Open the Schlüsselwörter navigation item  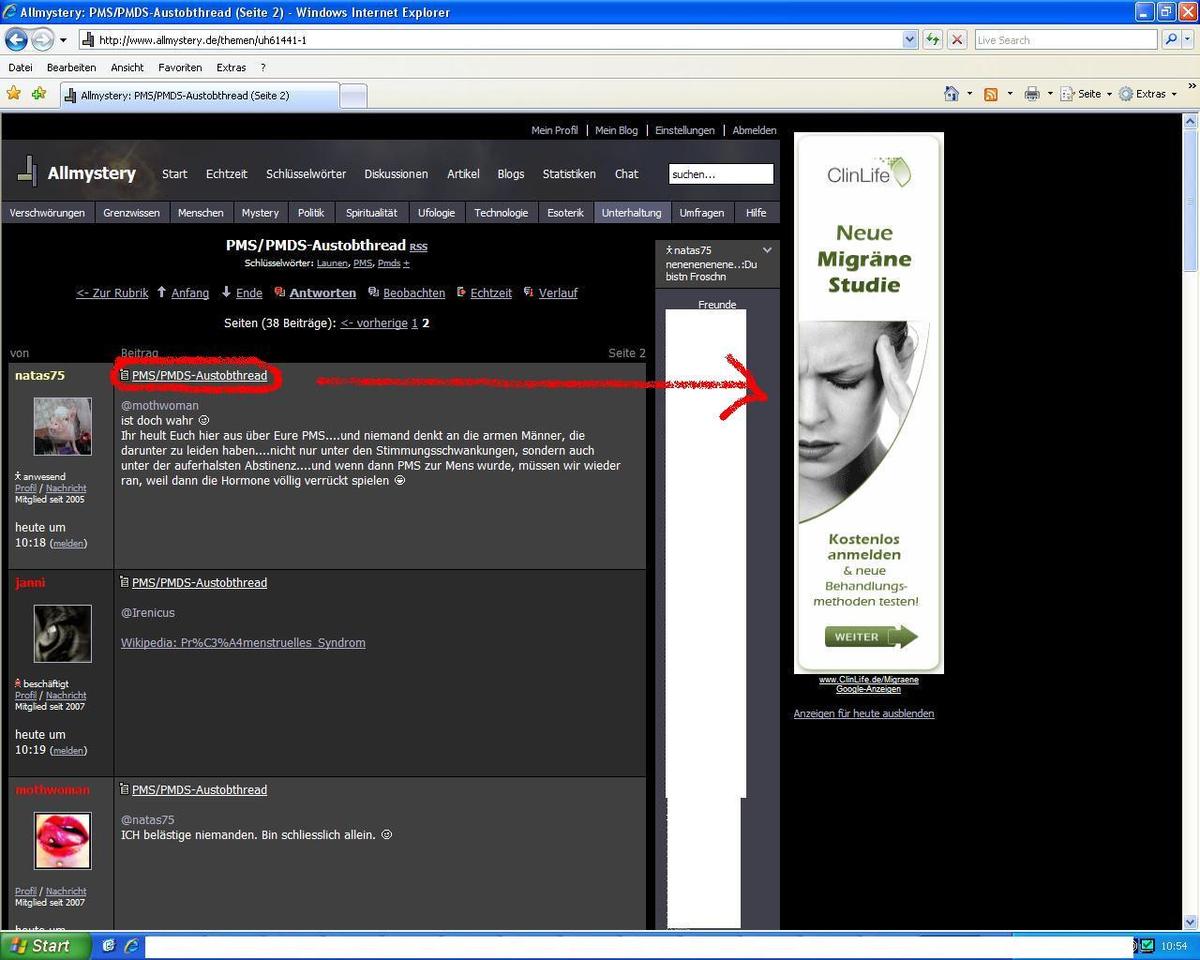[306, 174]
